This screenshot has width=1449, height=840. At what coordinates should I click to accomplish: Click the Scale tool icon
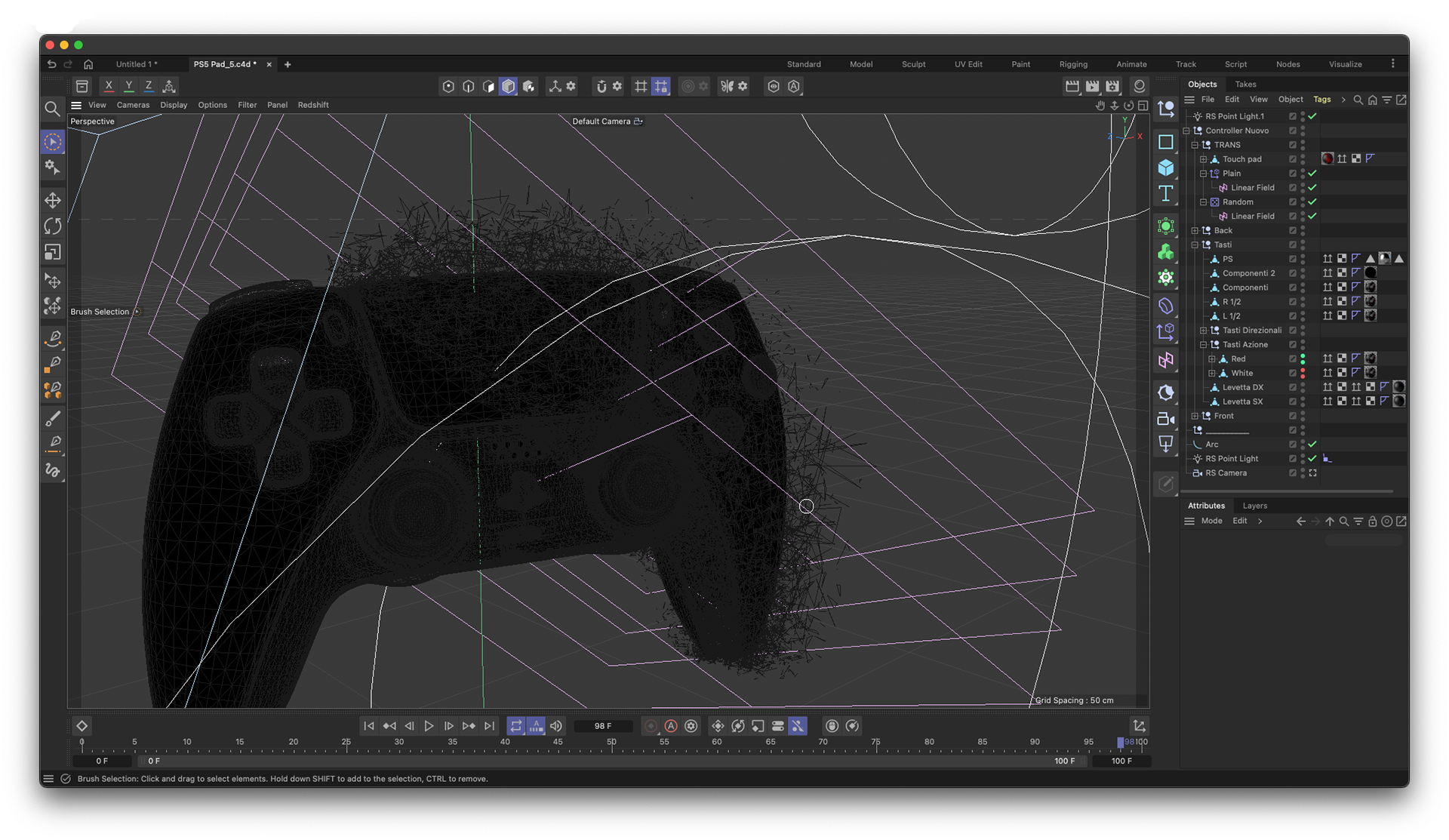[x=53, y=252]
